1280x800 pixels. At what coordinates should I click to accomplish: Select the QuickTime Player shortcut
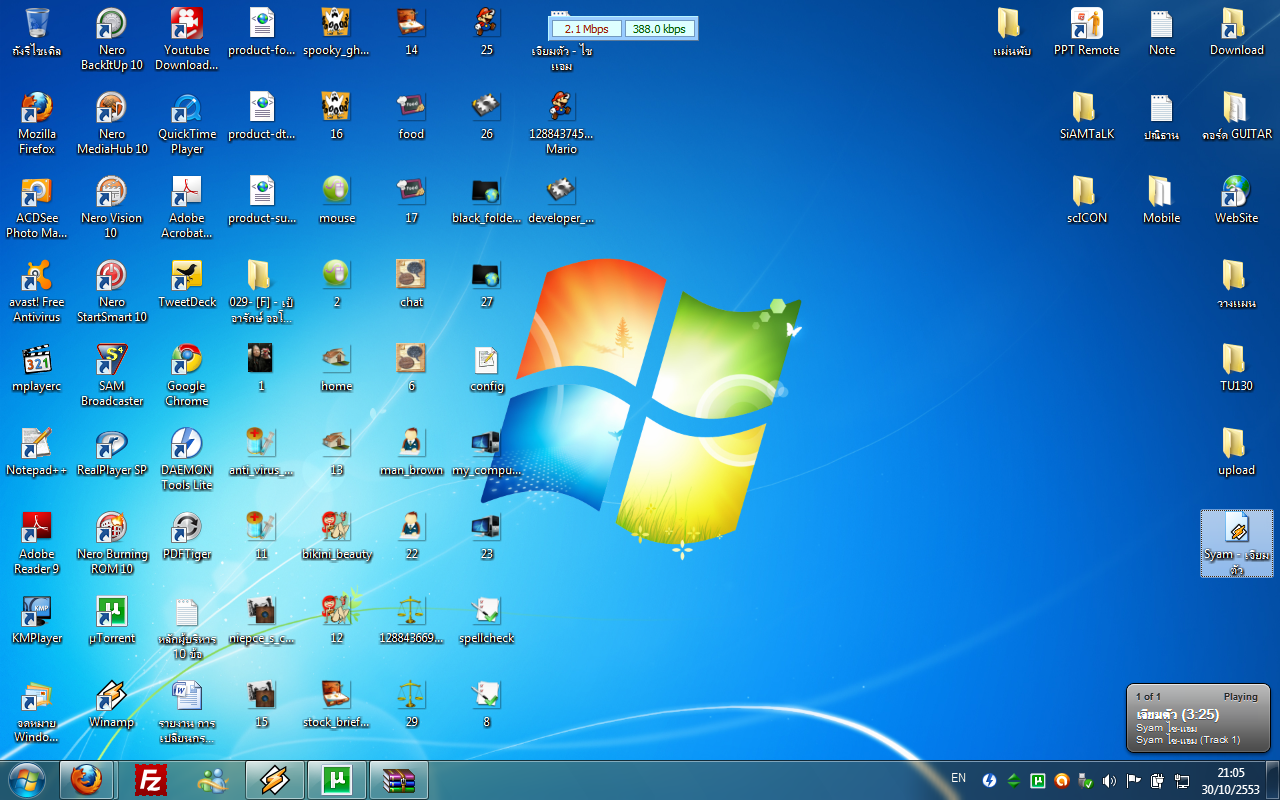point(187,122)
